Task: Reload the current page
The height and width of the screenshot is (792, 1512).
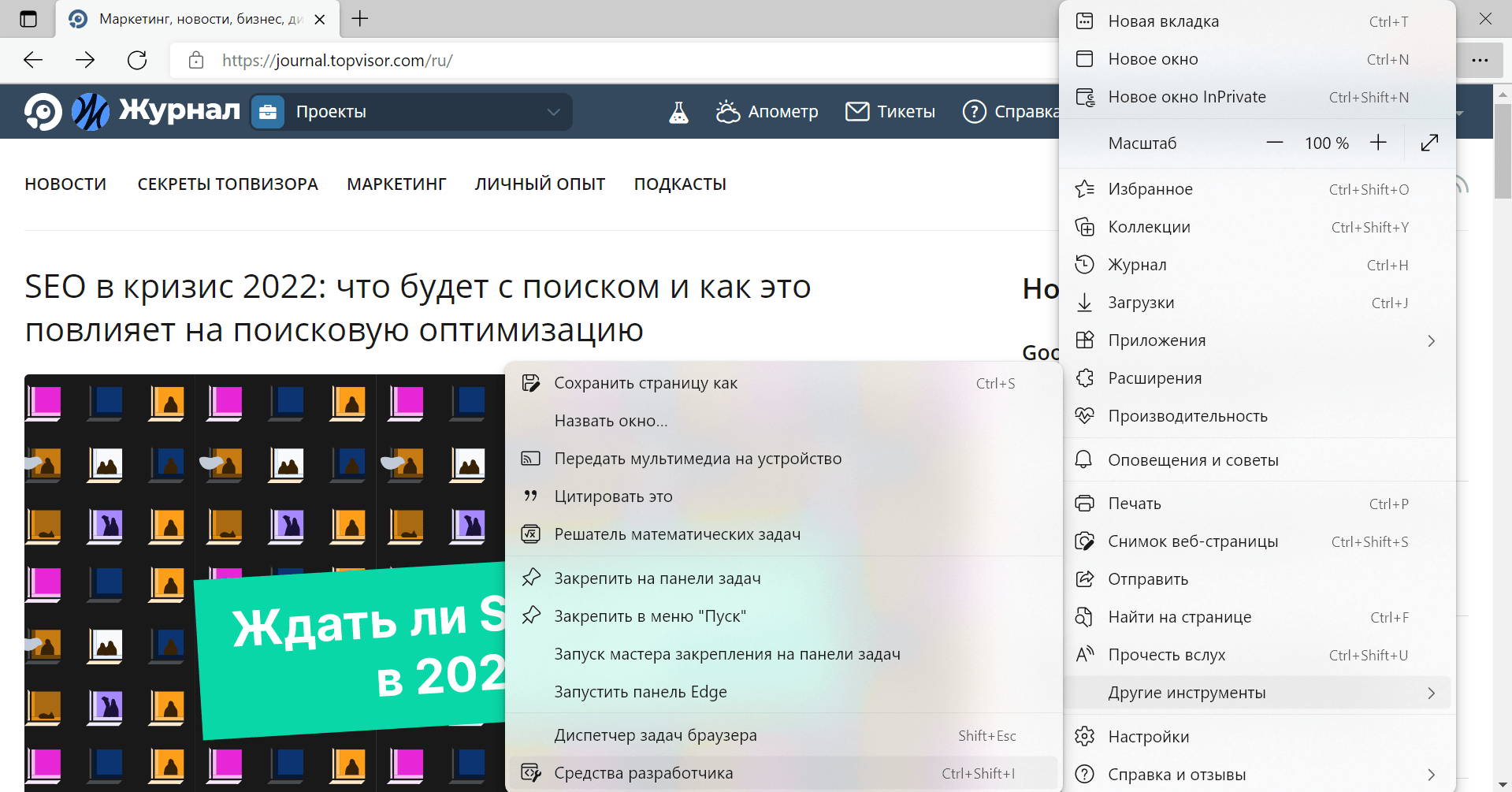Action: coord(136,59)
